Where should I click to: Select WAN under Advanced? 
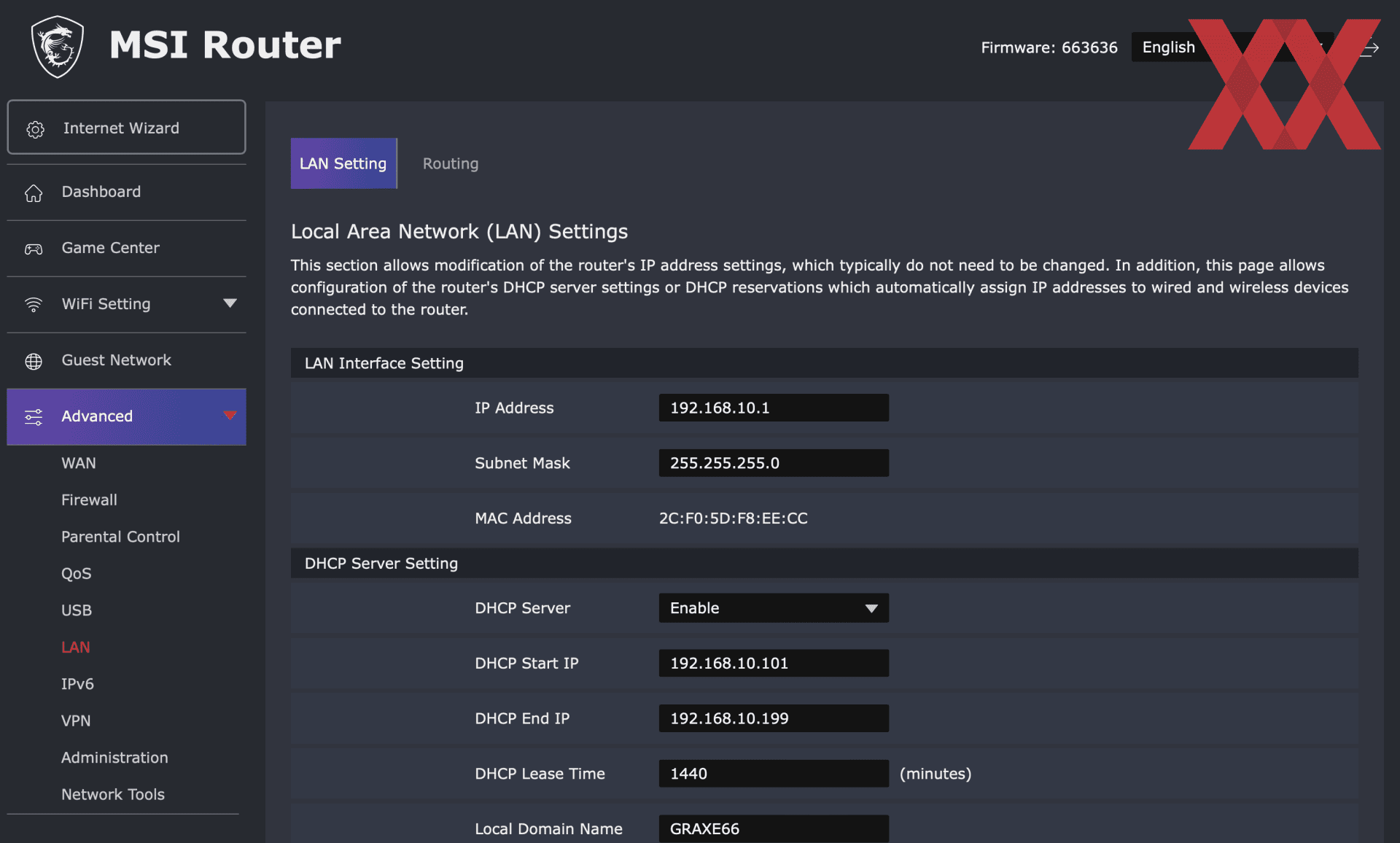tap(79, 463)
